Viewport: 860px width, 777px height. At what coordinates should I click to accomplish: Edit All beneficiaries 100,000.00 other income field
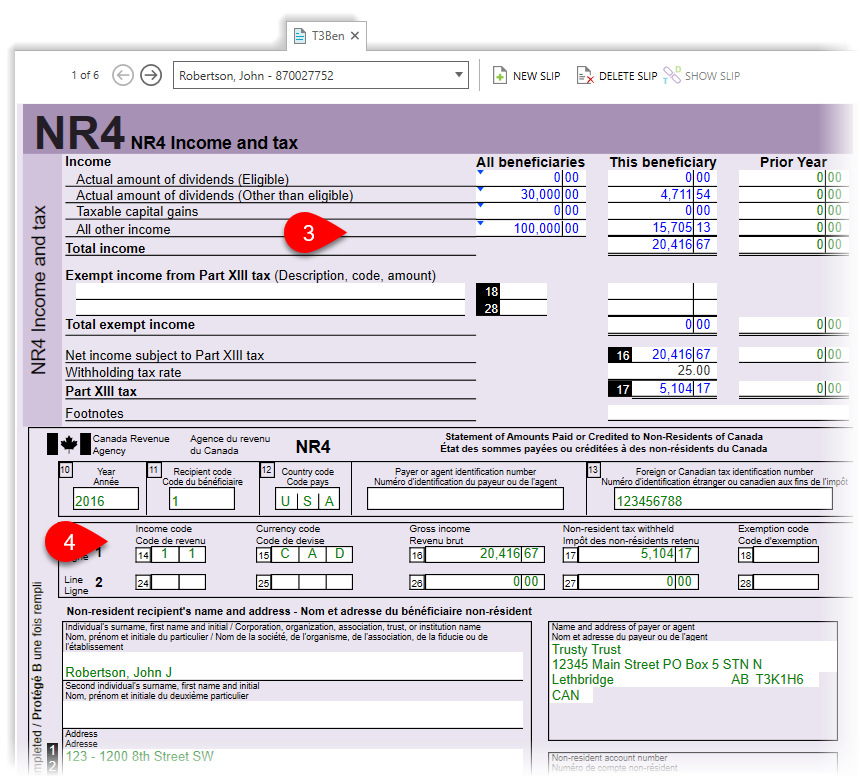(x=531, y=228)
